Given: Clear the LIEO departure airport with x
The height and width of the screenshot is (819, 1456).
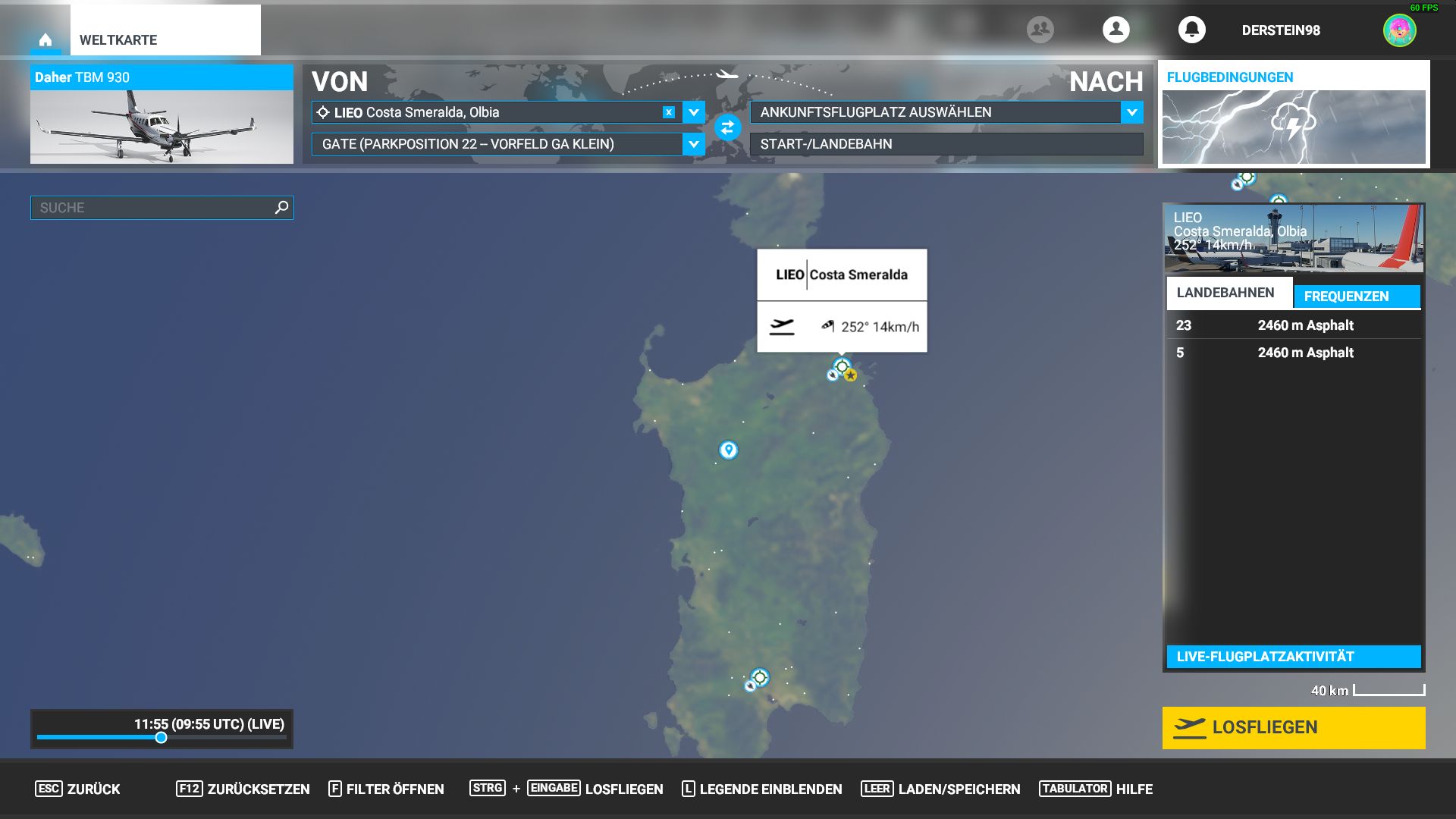Looking at the screenshot, I should tap(668, 112).
